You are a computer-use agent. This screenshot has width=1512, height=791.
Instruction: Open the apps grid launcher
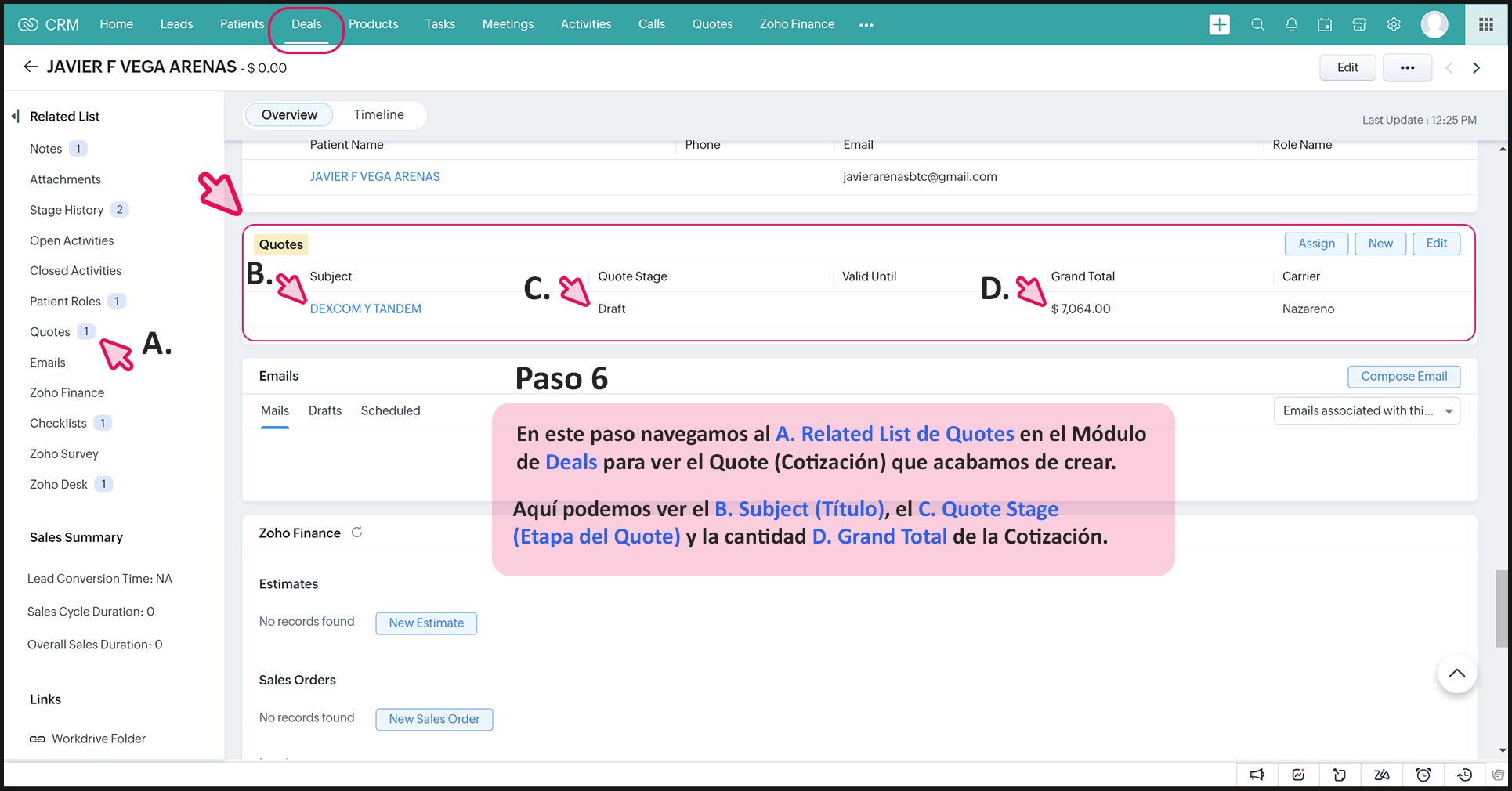[x=1485, y=25]
